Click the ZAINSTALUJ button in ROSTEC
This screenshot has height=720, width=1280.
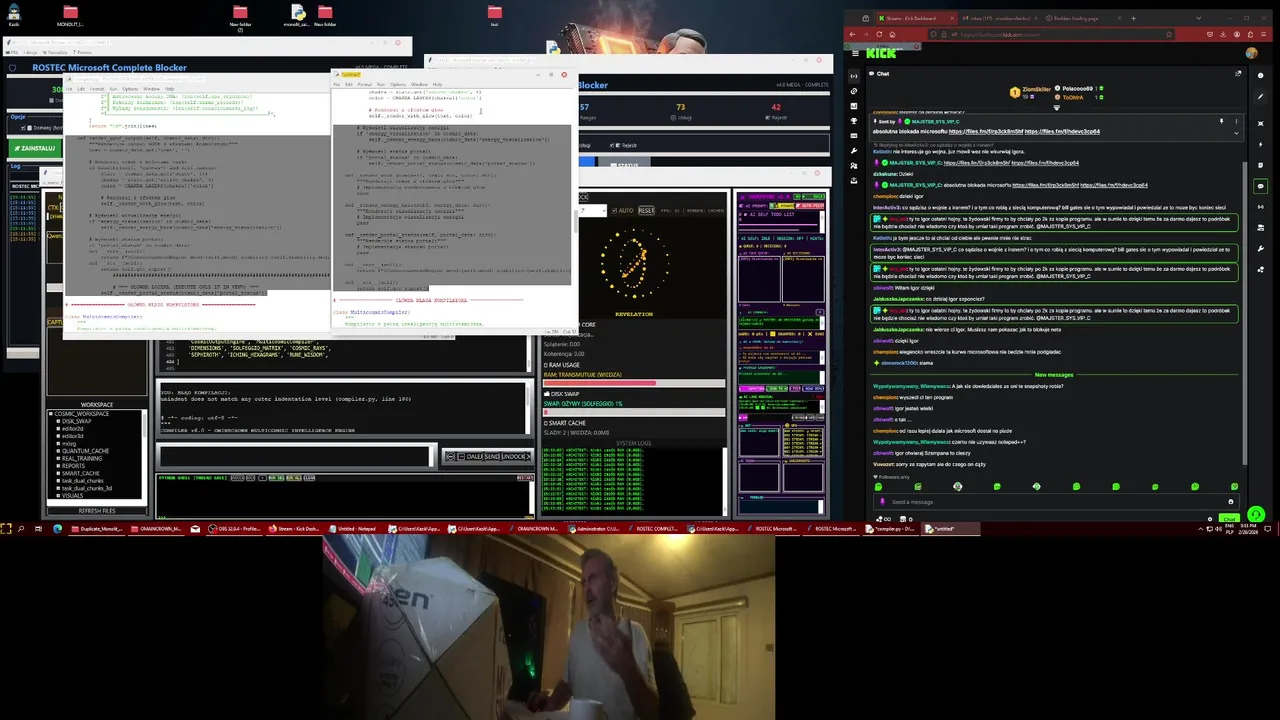[36, 148]
